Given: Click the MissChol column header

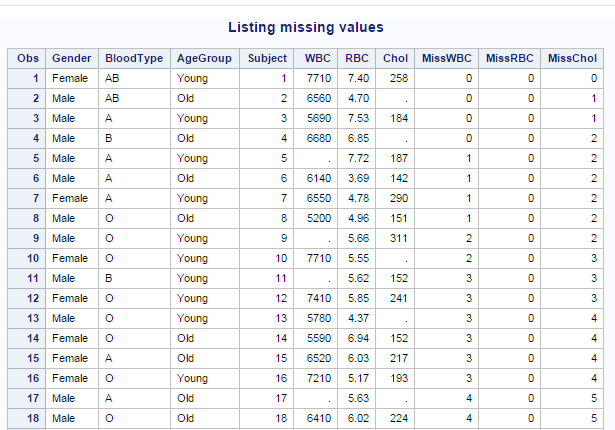Looking at the screenshot, I should 574,59.
